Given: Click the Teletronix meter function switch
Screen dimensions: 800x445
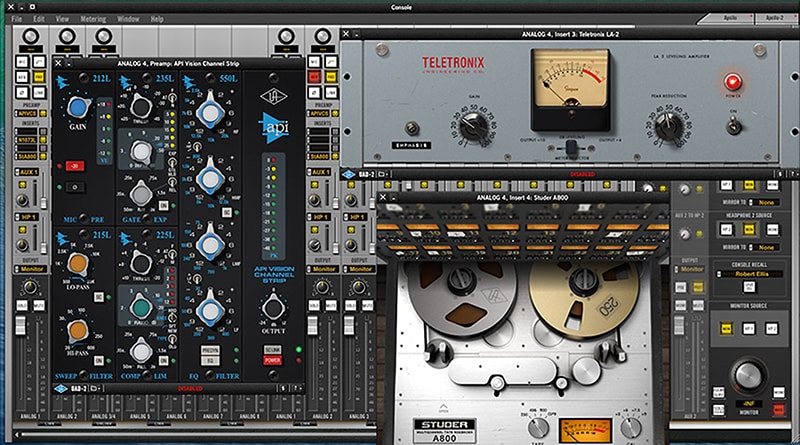Looking at the screenshot, I should coord(572,148).
